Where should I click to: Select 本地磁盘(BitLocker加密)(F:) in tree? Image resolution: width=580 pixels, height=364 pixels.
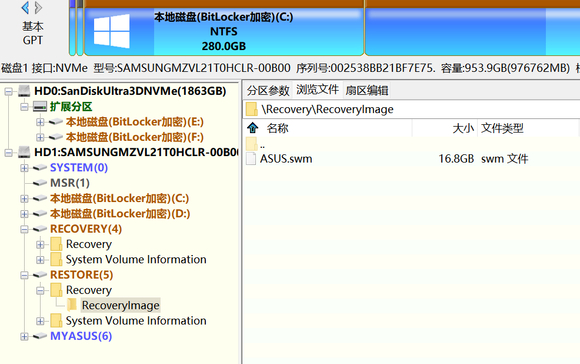coord(135,138)
